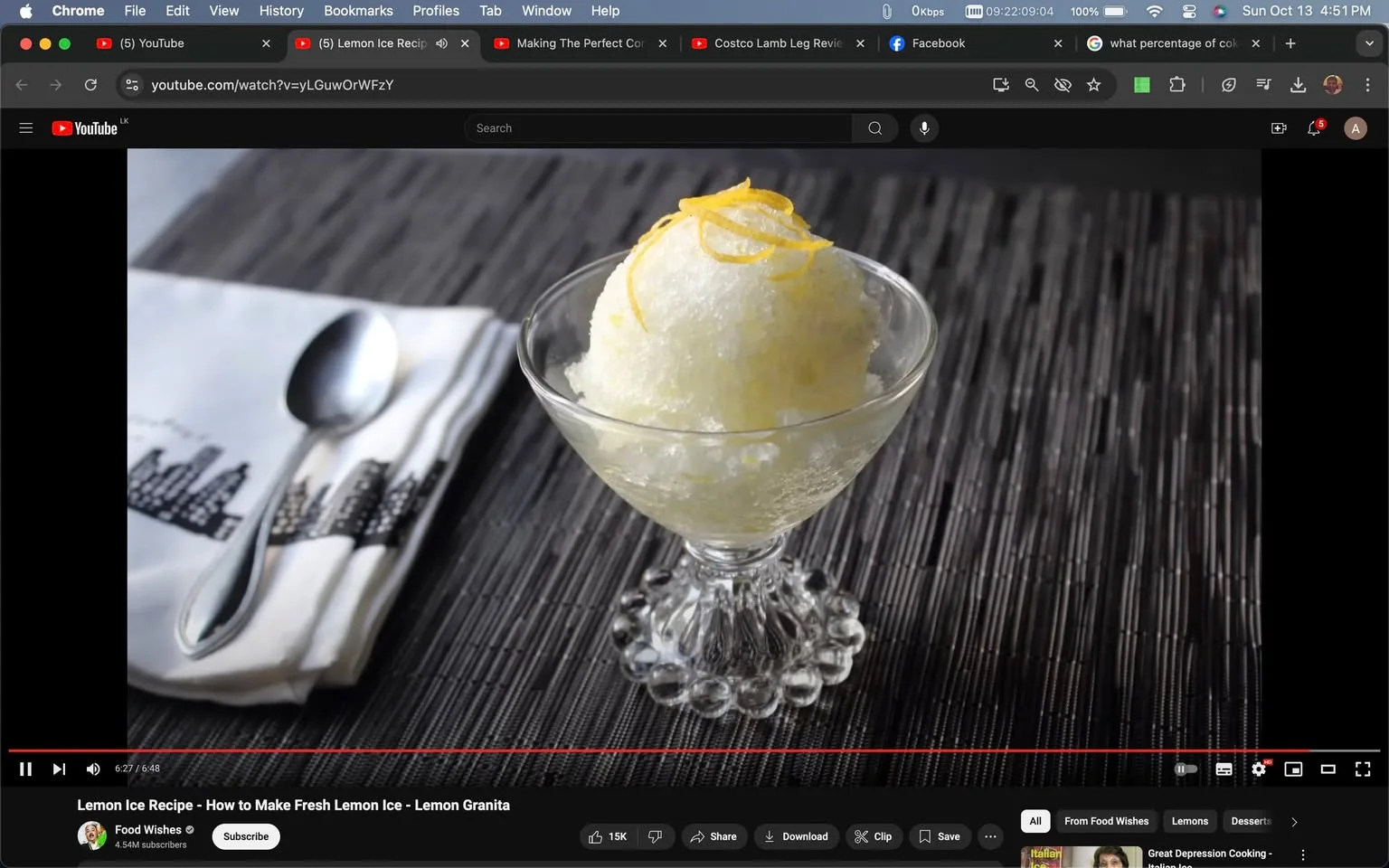
Task: Open the account avatar menu
Action: [1355, 128]
